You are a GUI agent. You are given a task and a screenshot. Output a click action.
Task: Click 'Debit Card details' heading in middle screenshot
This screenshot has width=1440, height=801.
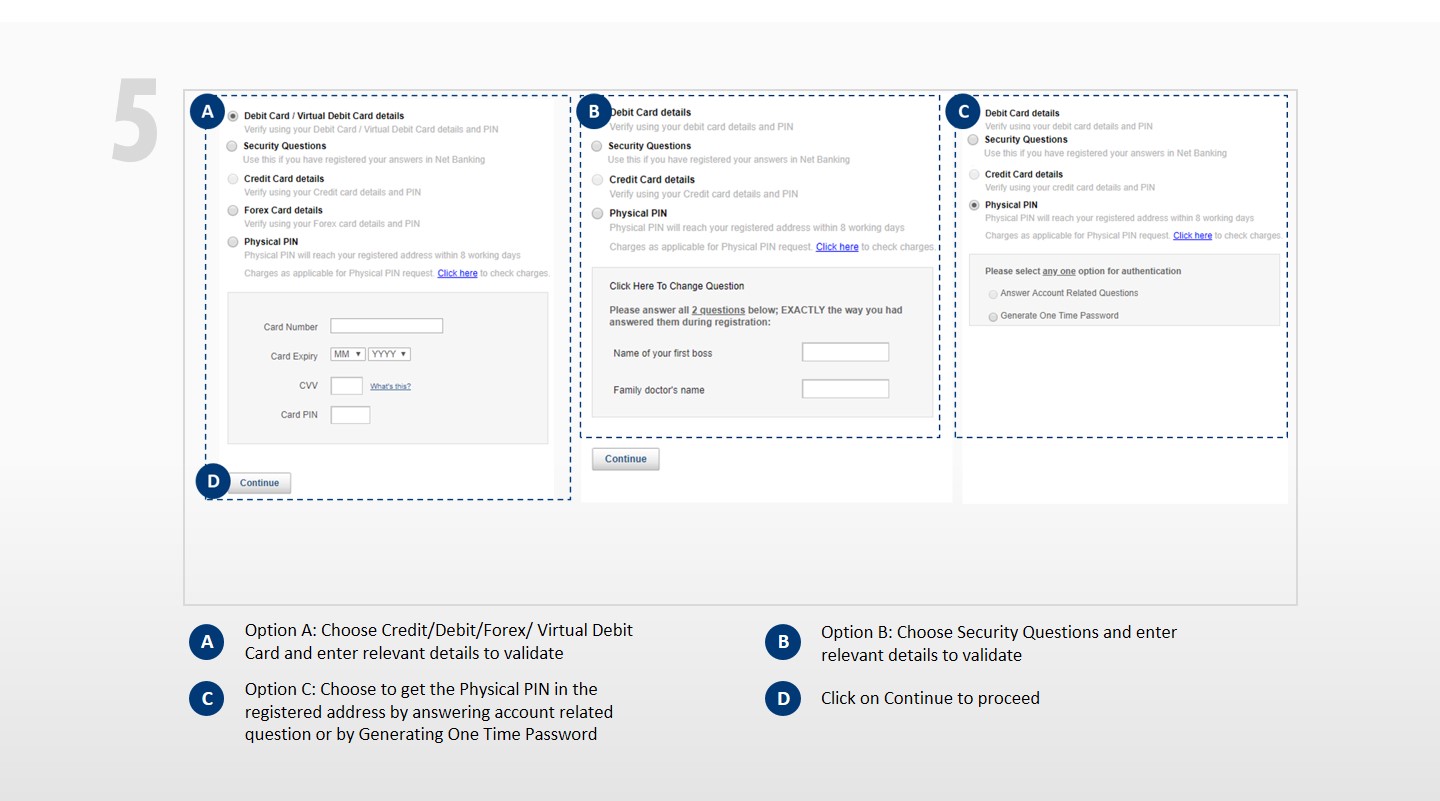[650, 113]
